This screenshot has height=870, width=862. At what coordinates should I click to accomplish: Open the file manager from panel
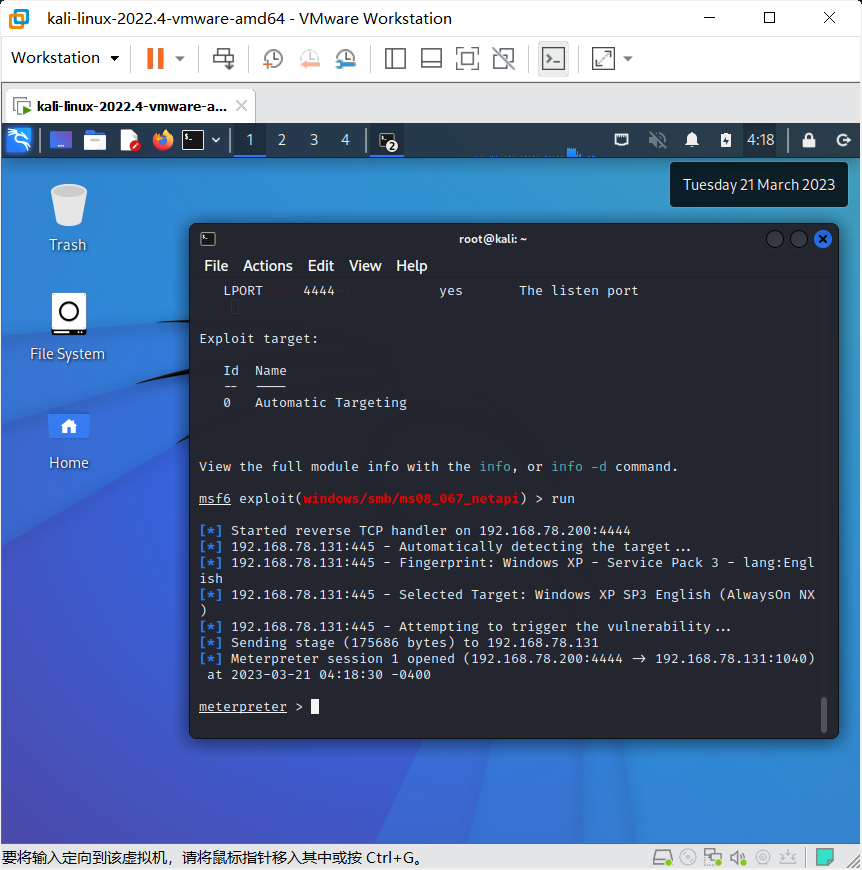coord(95,140)
